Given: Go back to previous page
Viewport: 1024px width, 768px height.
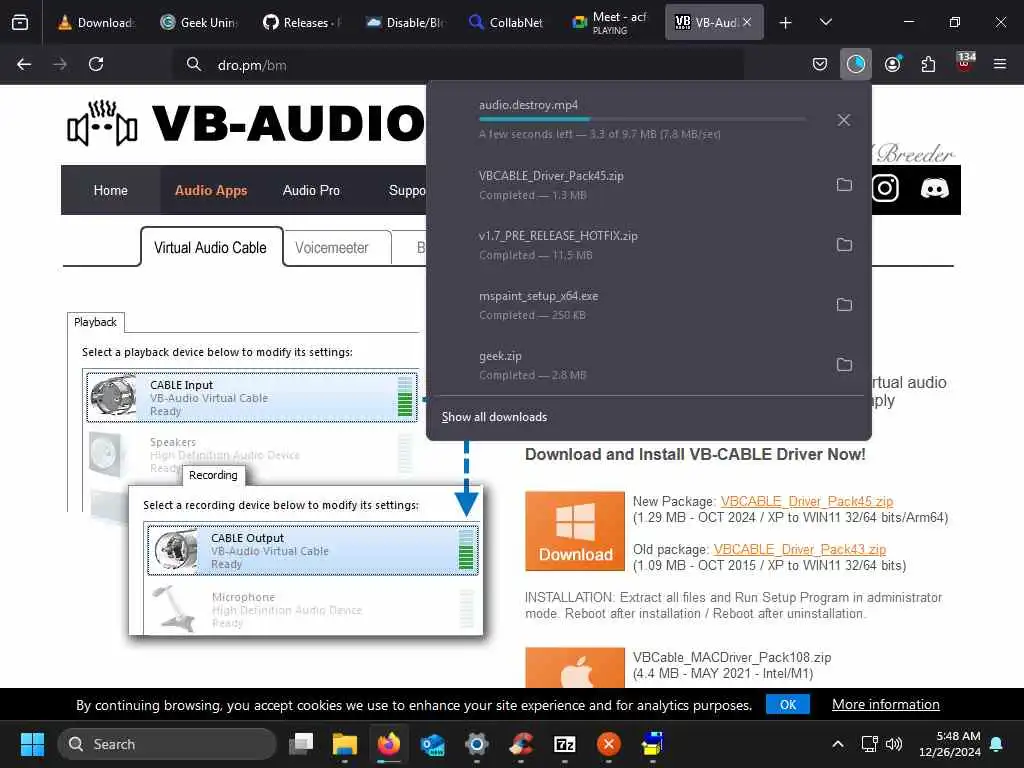Looking at the screenshot, I should (x=24, y=64).
